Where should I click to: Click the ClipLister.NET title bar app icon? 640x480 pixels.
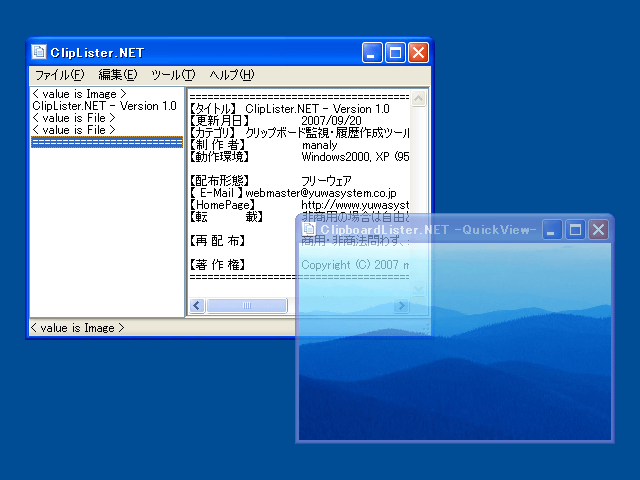click(39, 52)
